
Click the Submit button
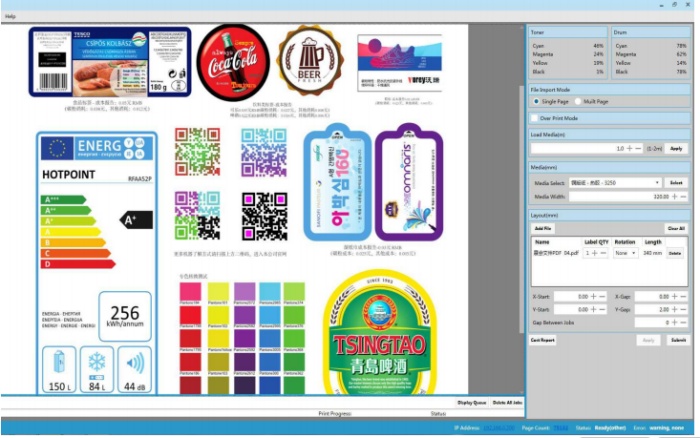[678, 340]
